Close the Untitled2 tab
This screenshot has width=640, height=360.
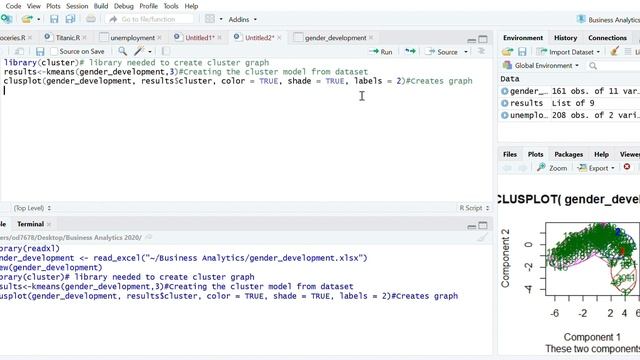pyautogui.click(x=279, y=38)
